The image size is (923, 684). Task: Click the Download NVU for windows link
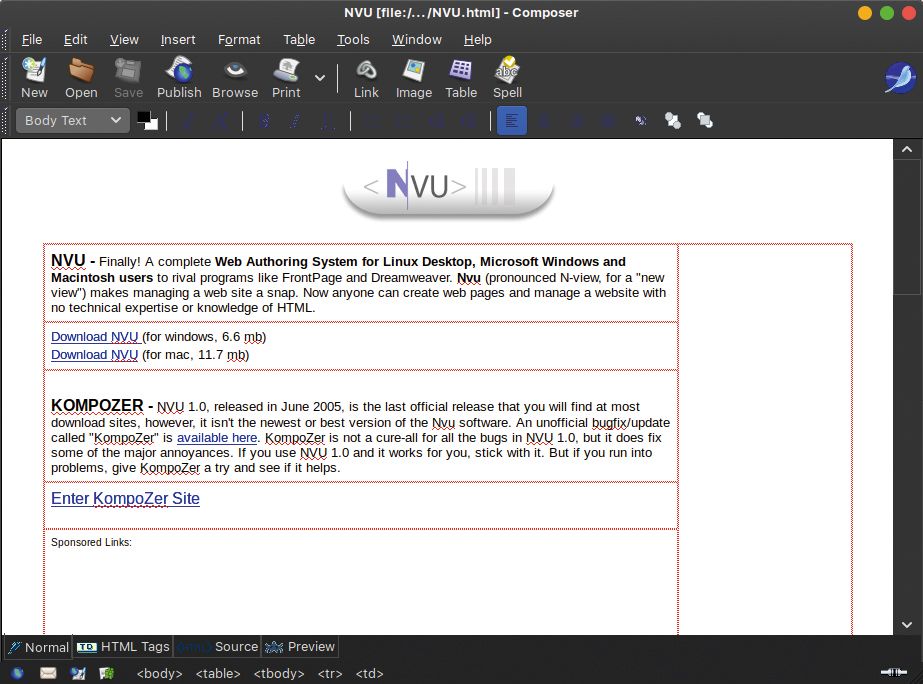(x=94, y=337)
